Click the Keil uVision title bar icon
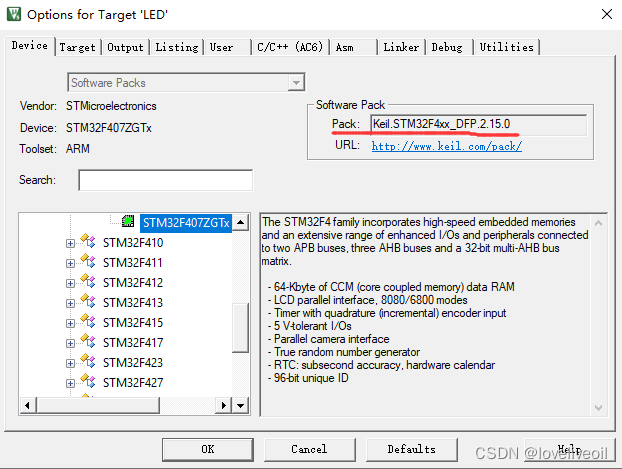 tap(14, 14)
